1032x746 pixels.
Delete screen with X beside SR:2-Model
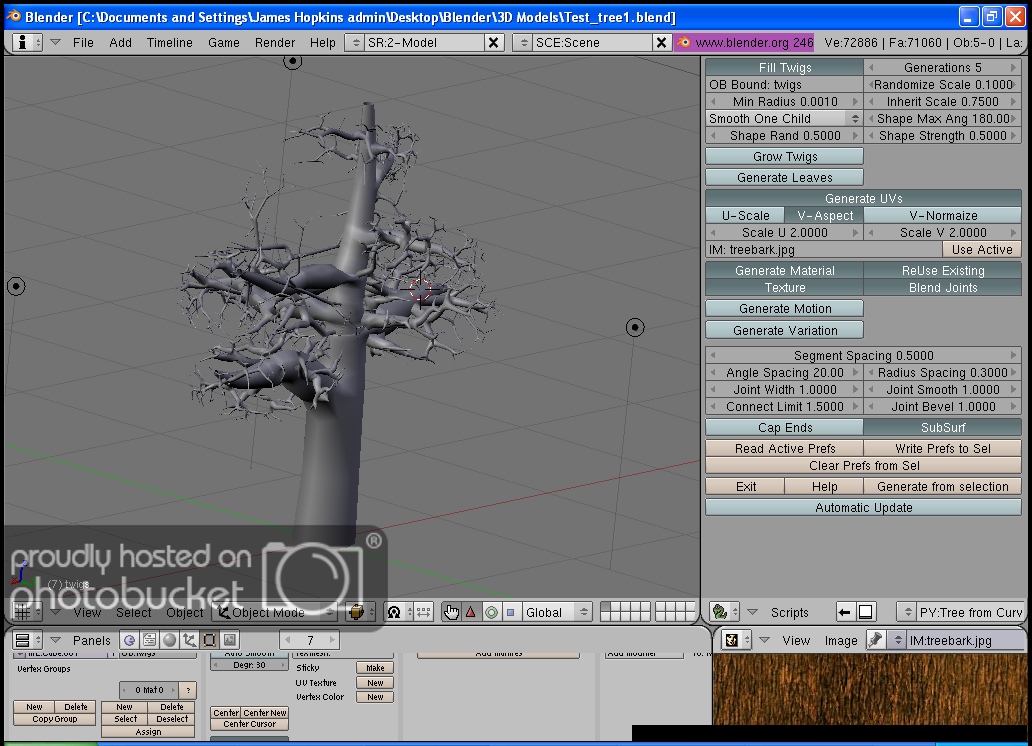(493, 43)
